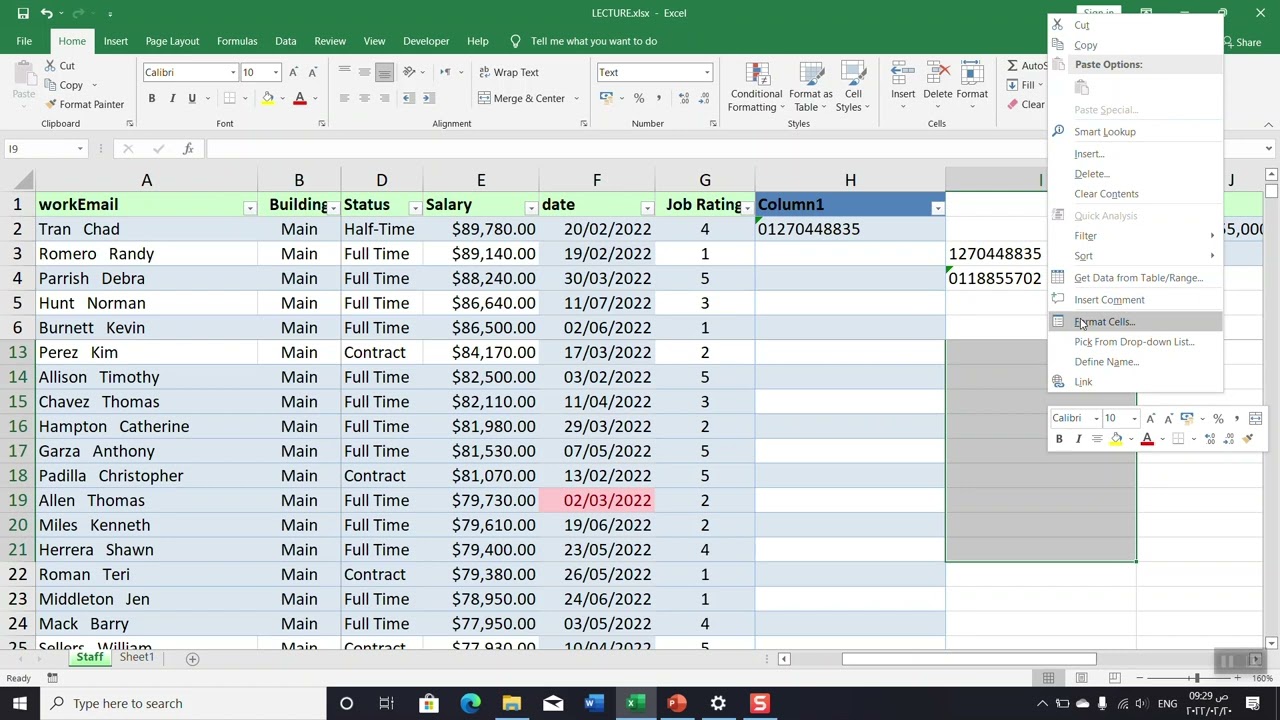Click Tell me what you want to do

point(594,41)
